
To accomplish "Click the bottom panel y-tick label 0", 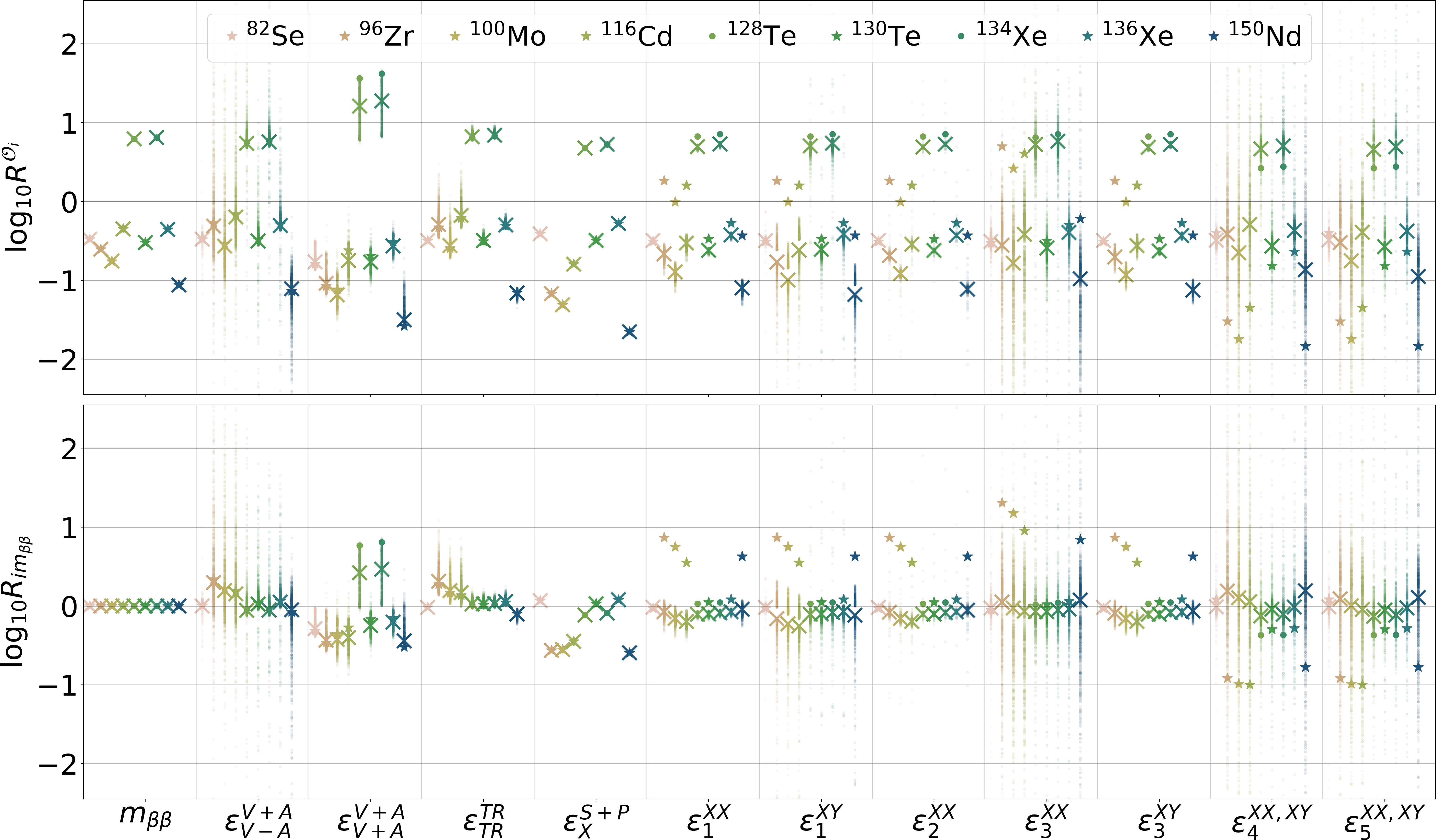I will [x=70, y=607].
